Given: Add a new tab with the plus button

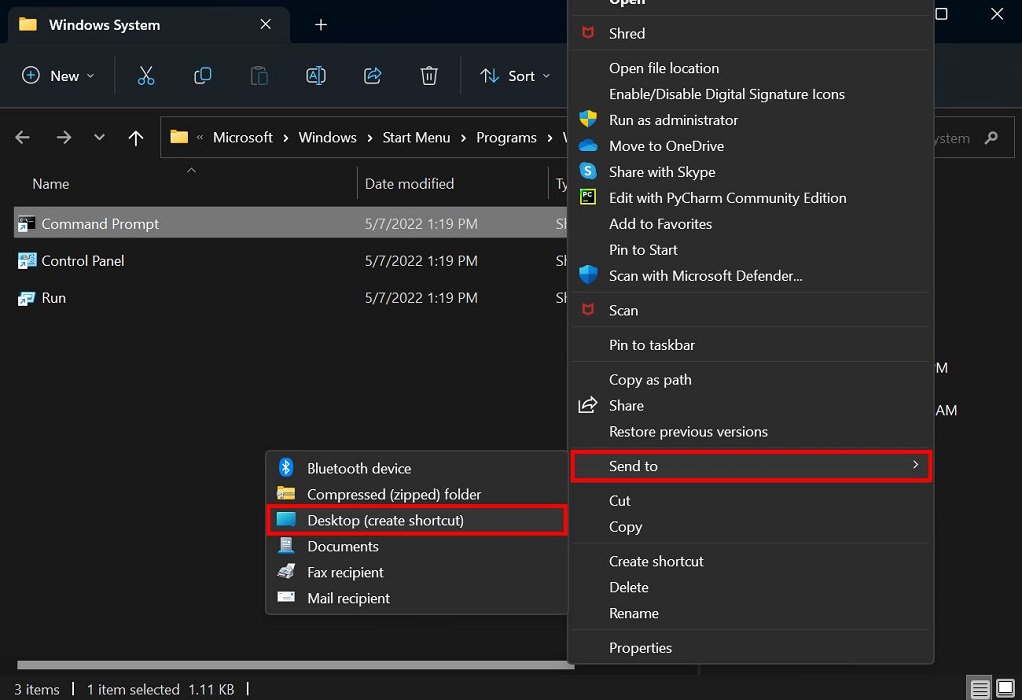Looking at the screenshot, I should 321,25.
